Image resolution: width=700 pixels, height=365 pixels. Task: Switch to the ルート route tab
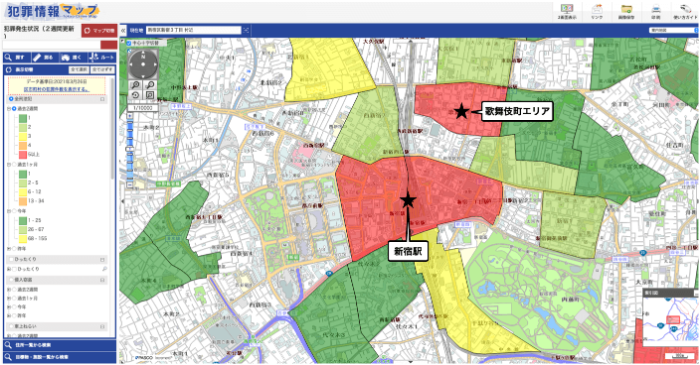(102, 58)
